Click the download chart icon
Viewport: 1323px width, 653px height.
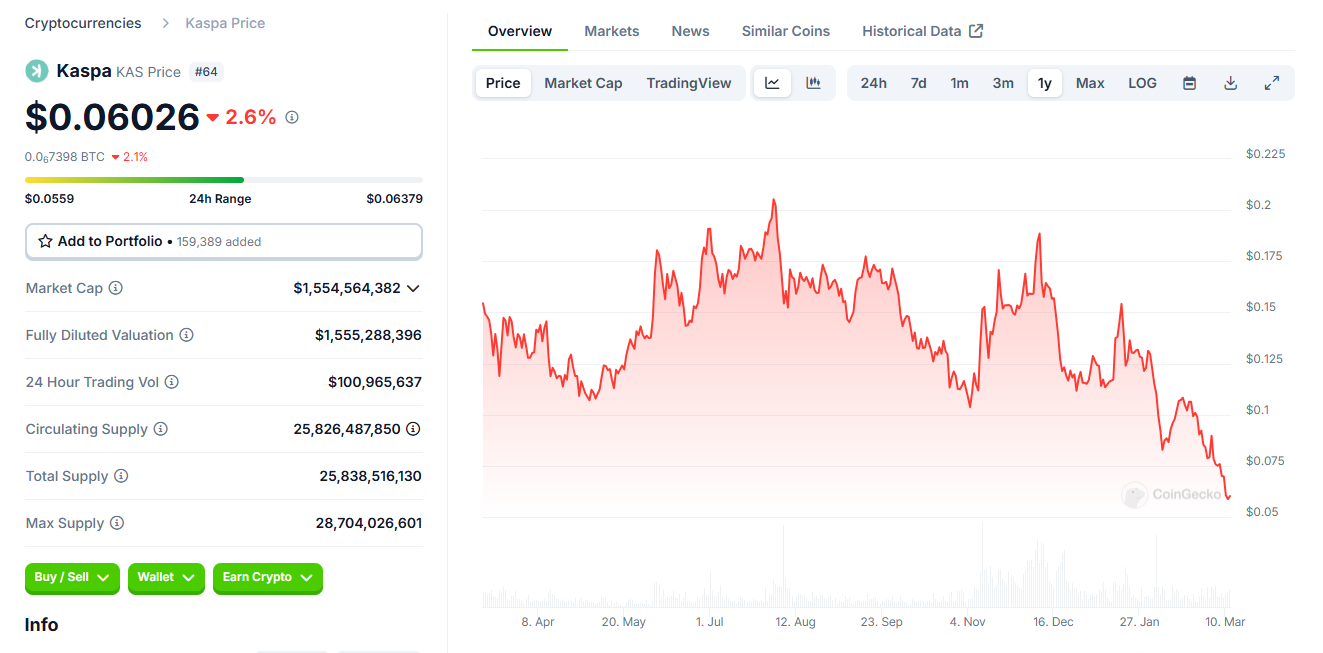click(1230, 83)
